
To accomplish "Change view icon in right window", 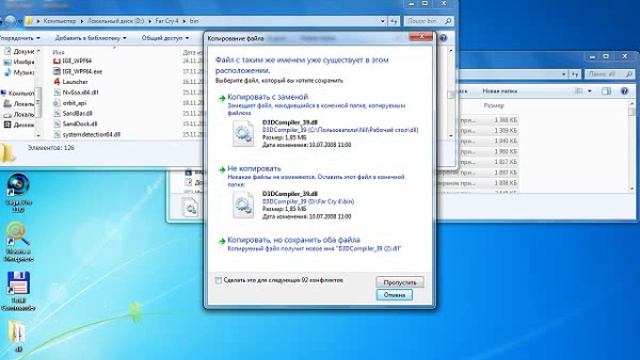I will tap(579, 91).
